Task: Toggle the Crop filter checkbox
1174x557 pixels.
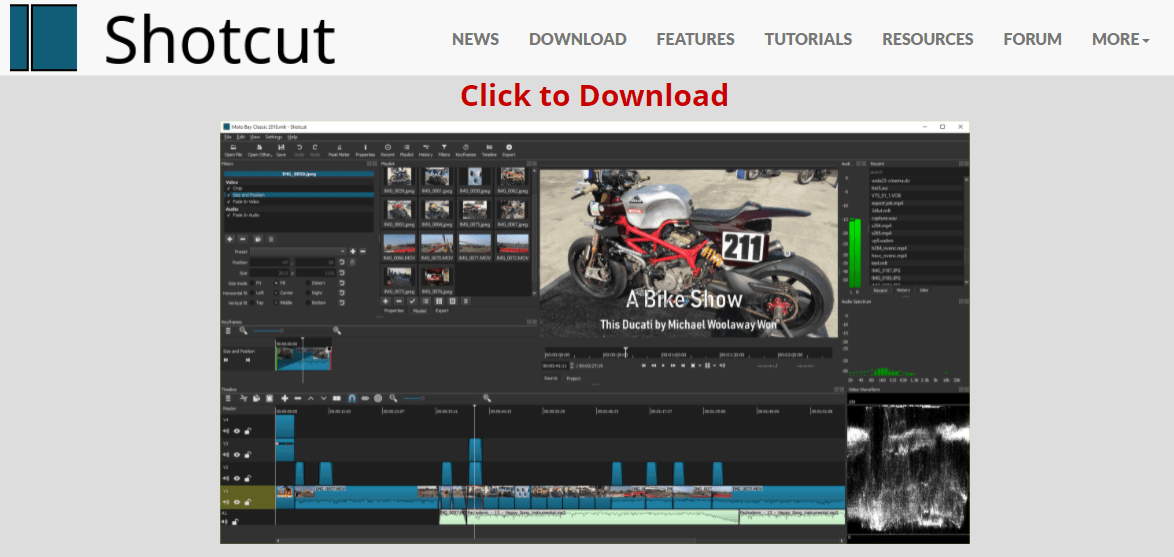Action: pos(228,189)
